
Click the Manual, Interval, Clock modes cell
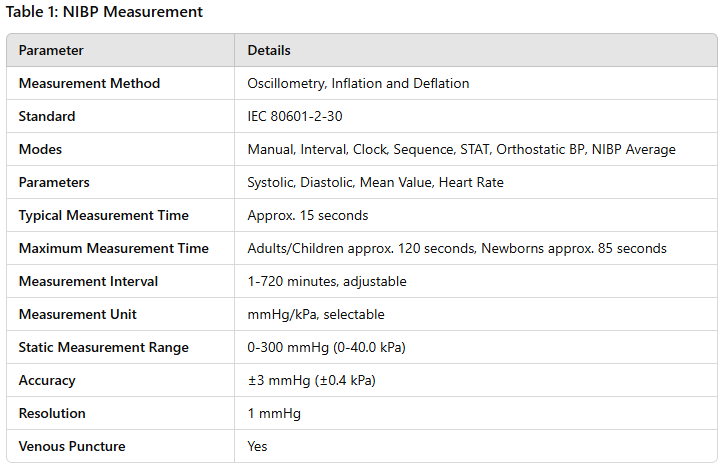click(461, 149)
